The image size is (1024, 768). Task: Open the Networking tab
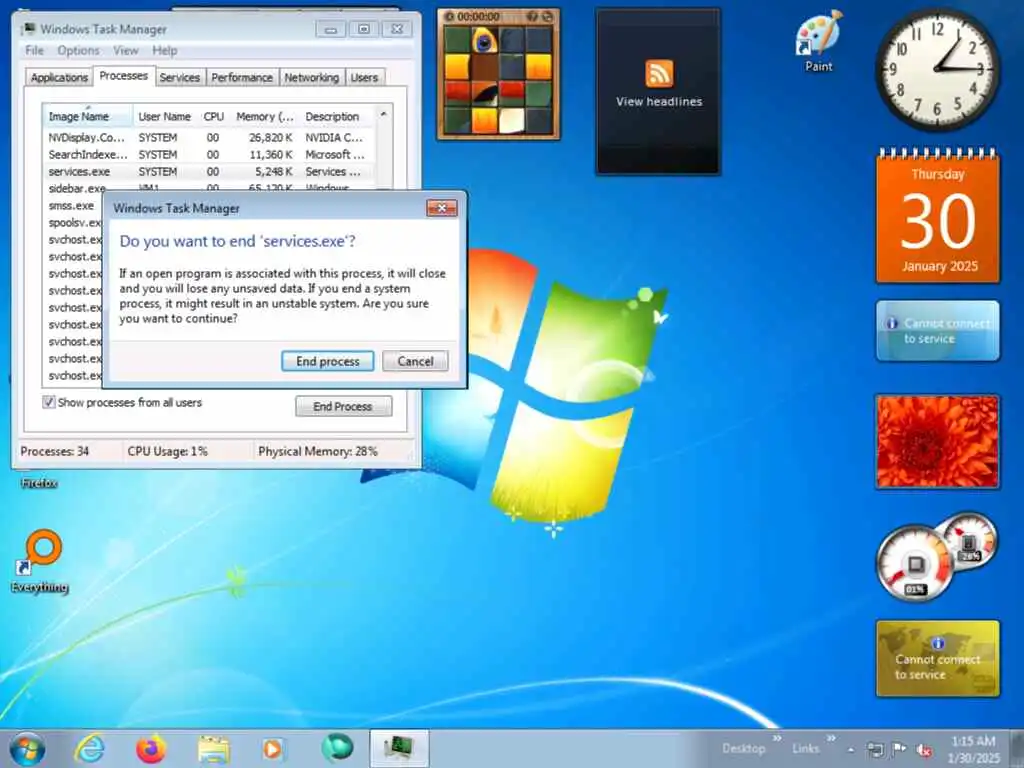click(312, 77)
